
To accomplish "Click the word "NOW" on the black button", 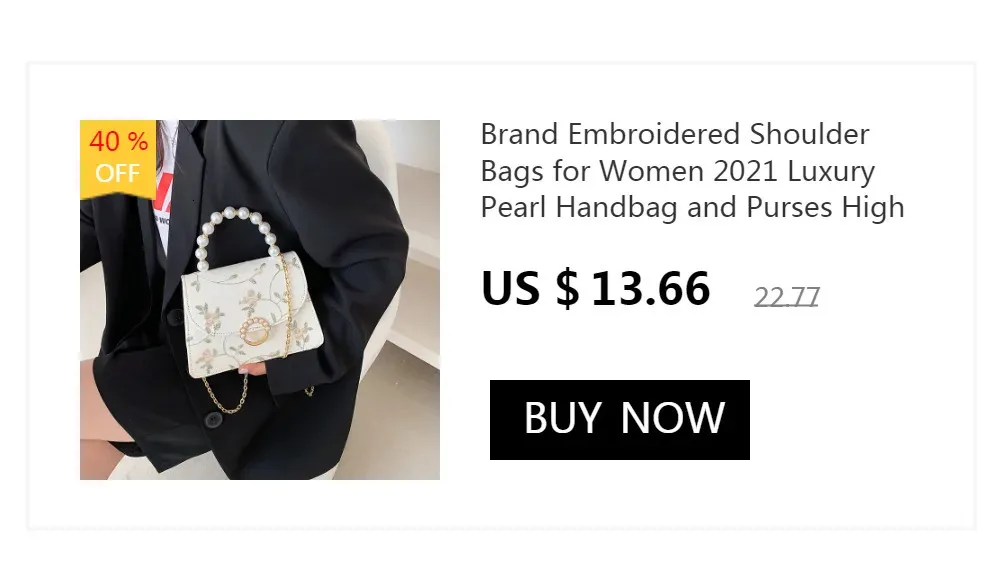I will [x=672, y=418].
